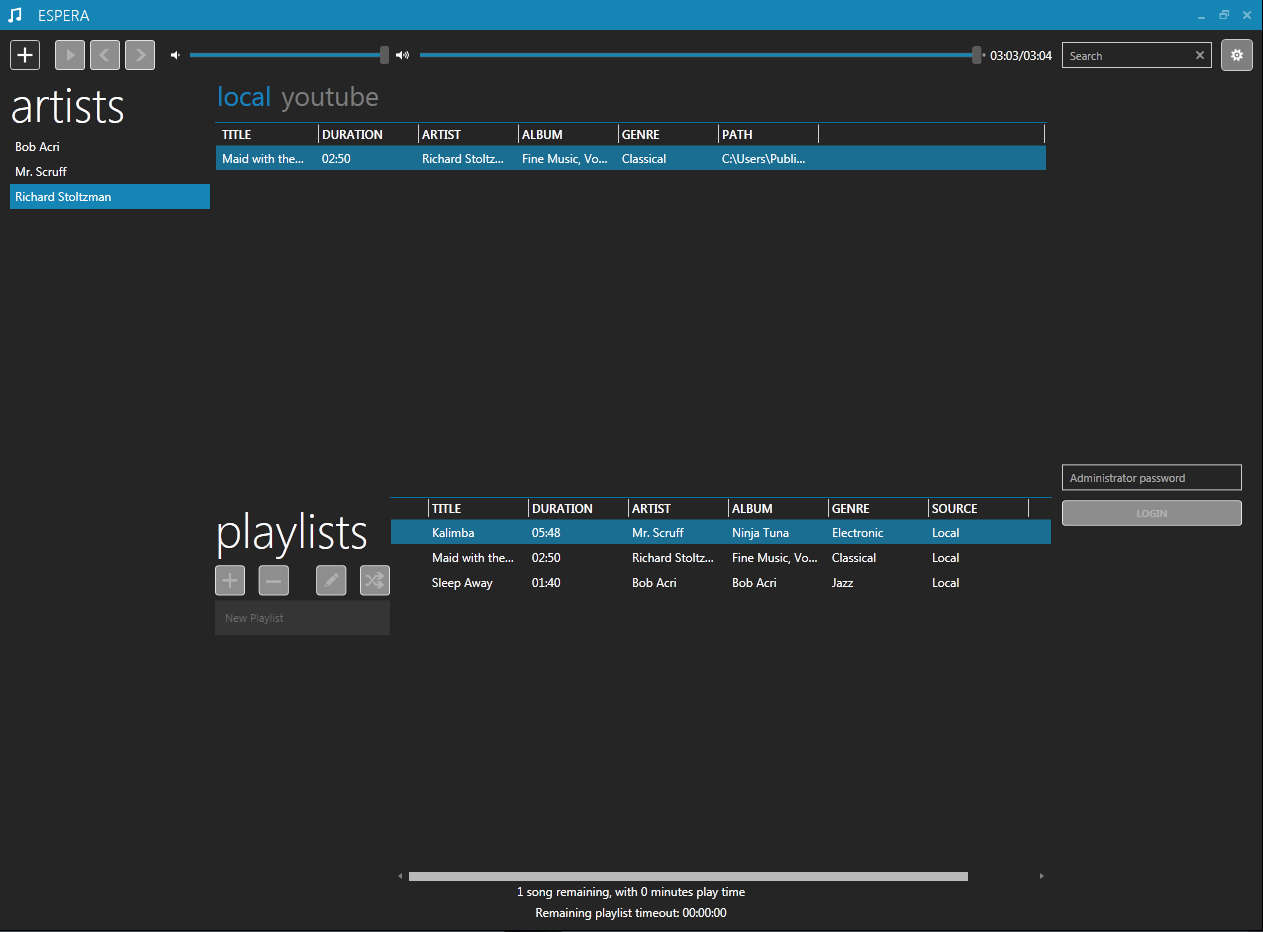Sort the library by DURATION column
The width and height of the screenshot is (1263, 932).
coord(352,134)
